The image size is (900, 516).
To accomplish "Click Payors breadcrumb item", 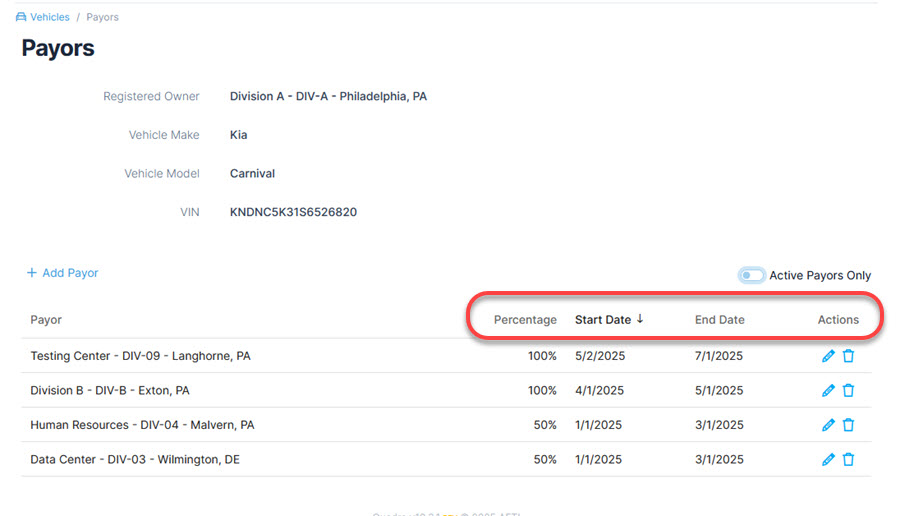I will (x=102, y=17).
